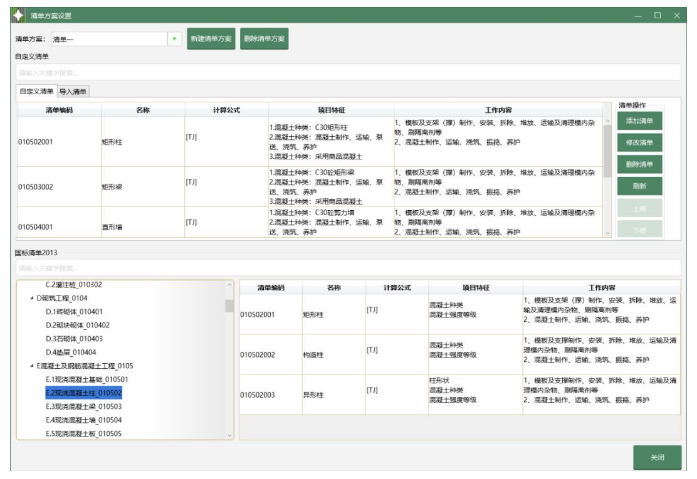Select tree item E.2现浇混凝土柱_010502
The width and height of the screenshot is (697, 479).
(x=84, y=393)
